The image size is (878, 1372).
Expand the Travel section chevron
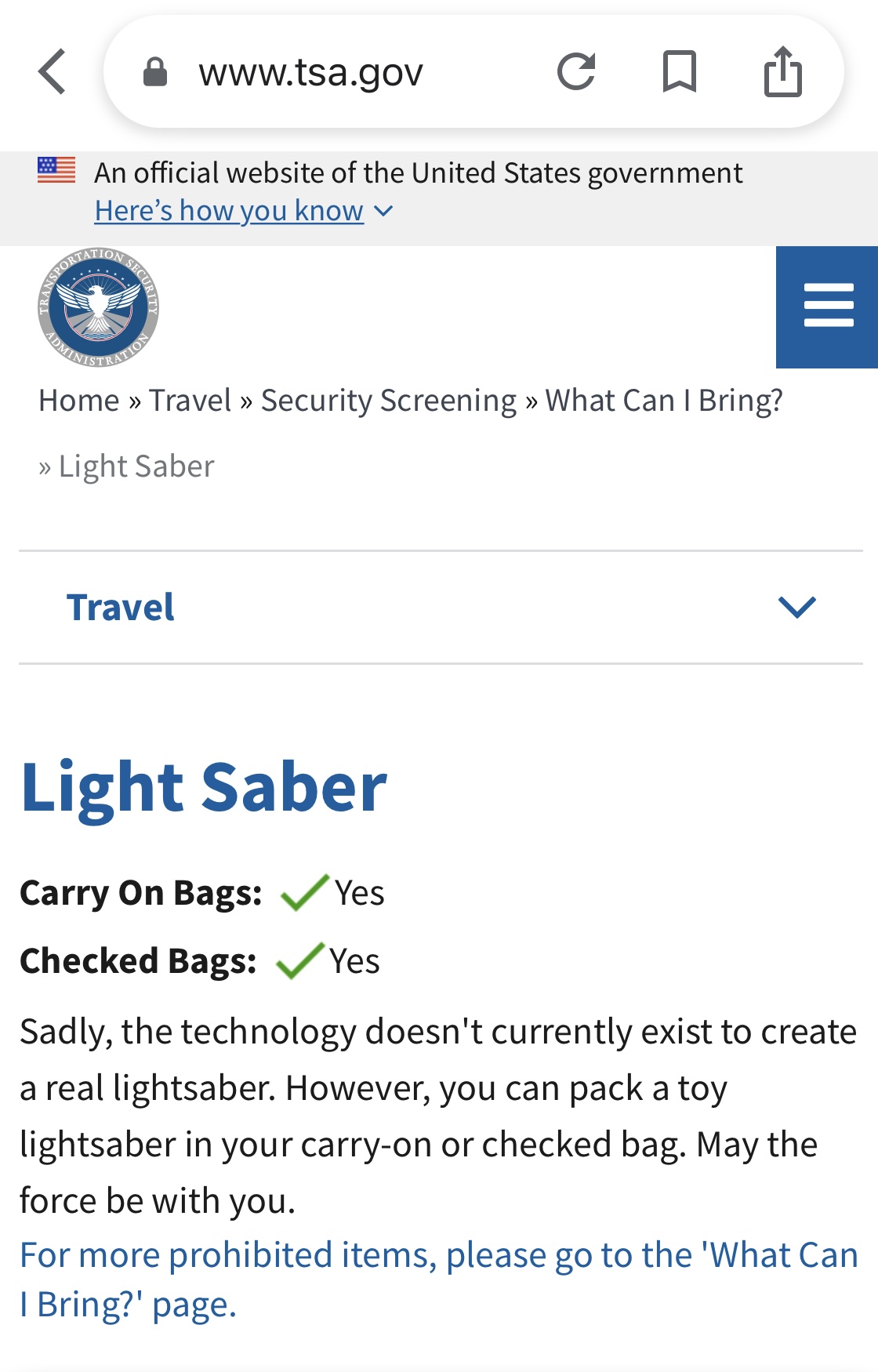tap(797, 607)
